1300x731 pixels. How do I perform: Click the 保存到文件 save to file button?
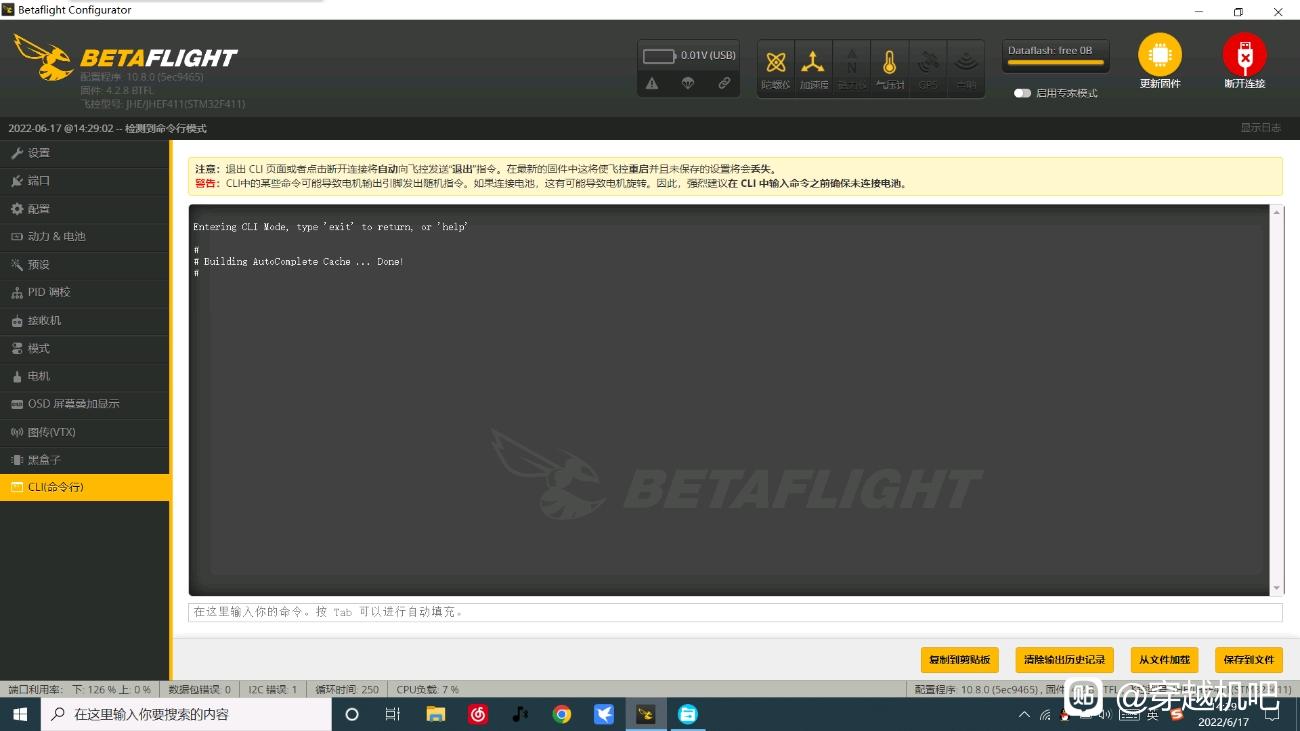(x=1248, y=660)
